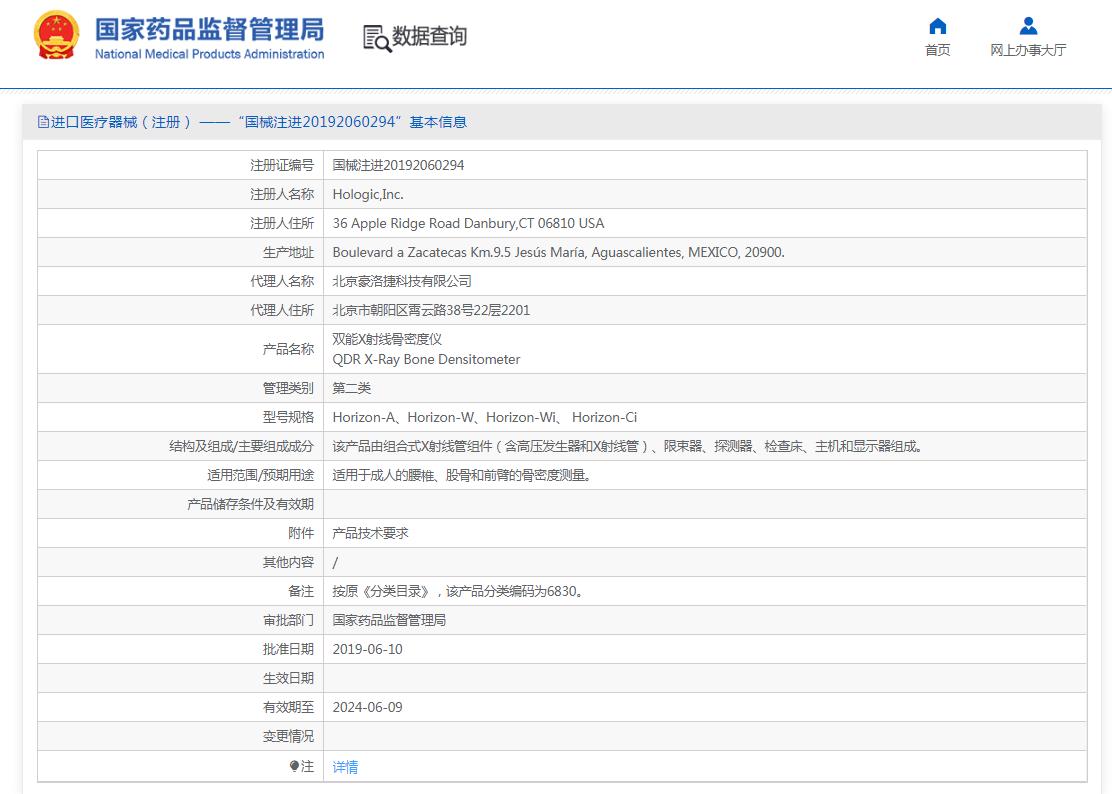
Task: Open the 网上办事大厅 user icon
Action: pyautogui.click(x=1028, y=26)
